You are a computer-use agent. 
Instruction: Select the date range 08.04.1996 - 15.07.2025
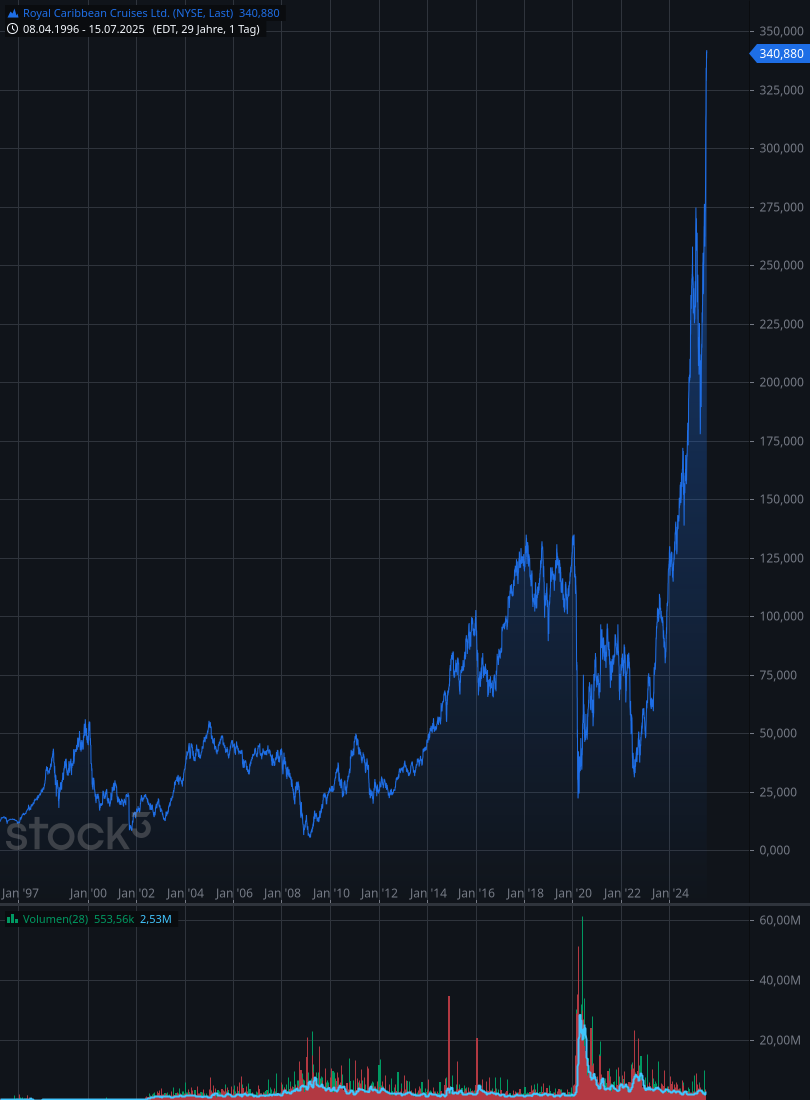[x=83, y=29]
